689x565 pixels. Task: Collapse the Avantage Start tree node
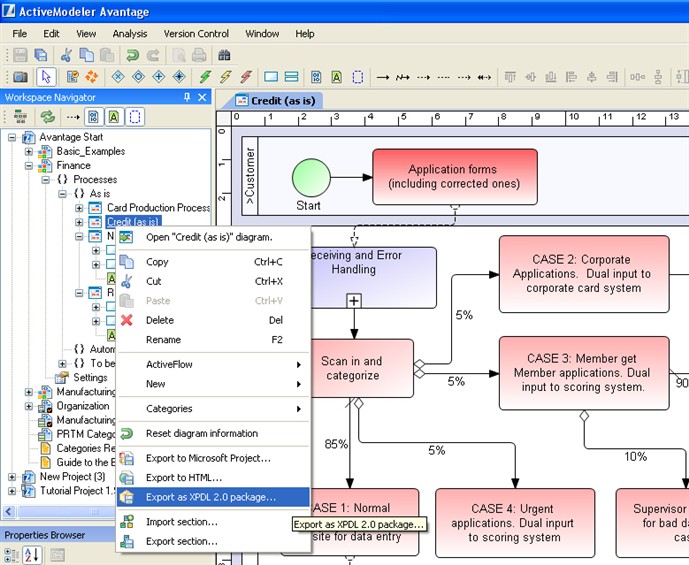(12, 138)
